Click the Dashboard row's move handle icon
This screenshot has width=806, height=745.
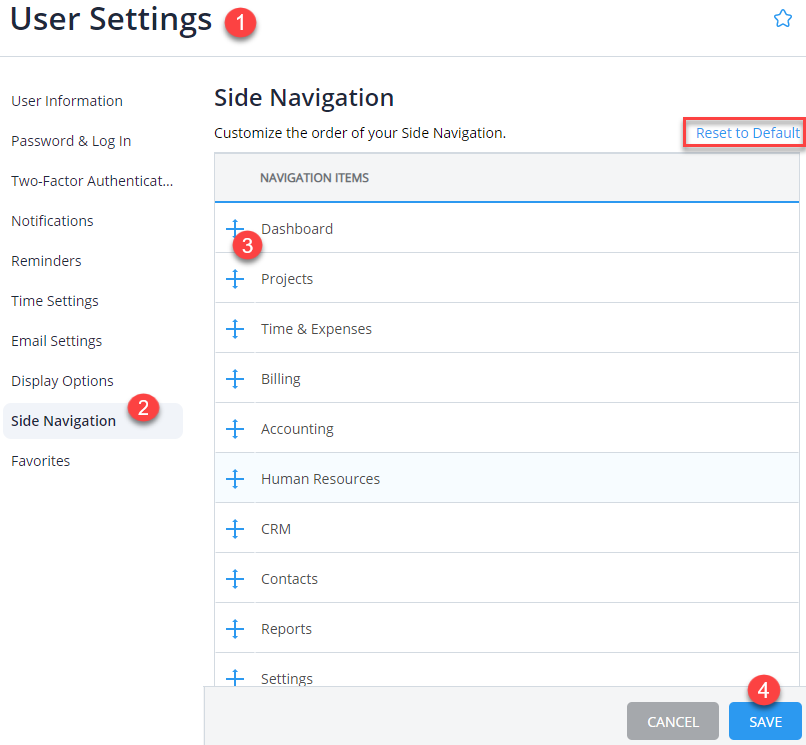point(235,228)
